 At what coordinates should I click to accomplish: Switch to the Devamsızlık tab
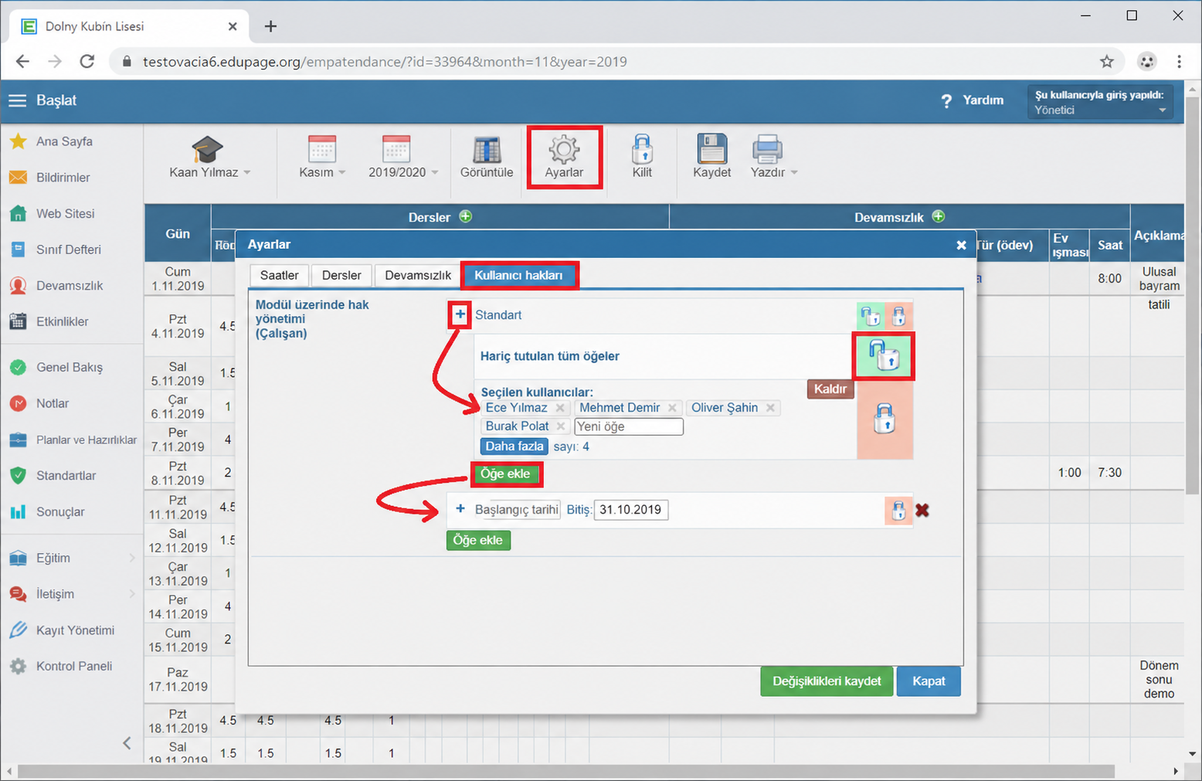[418, 275]
